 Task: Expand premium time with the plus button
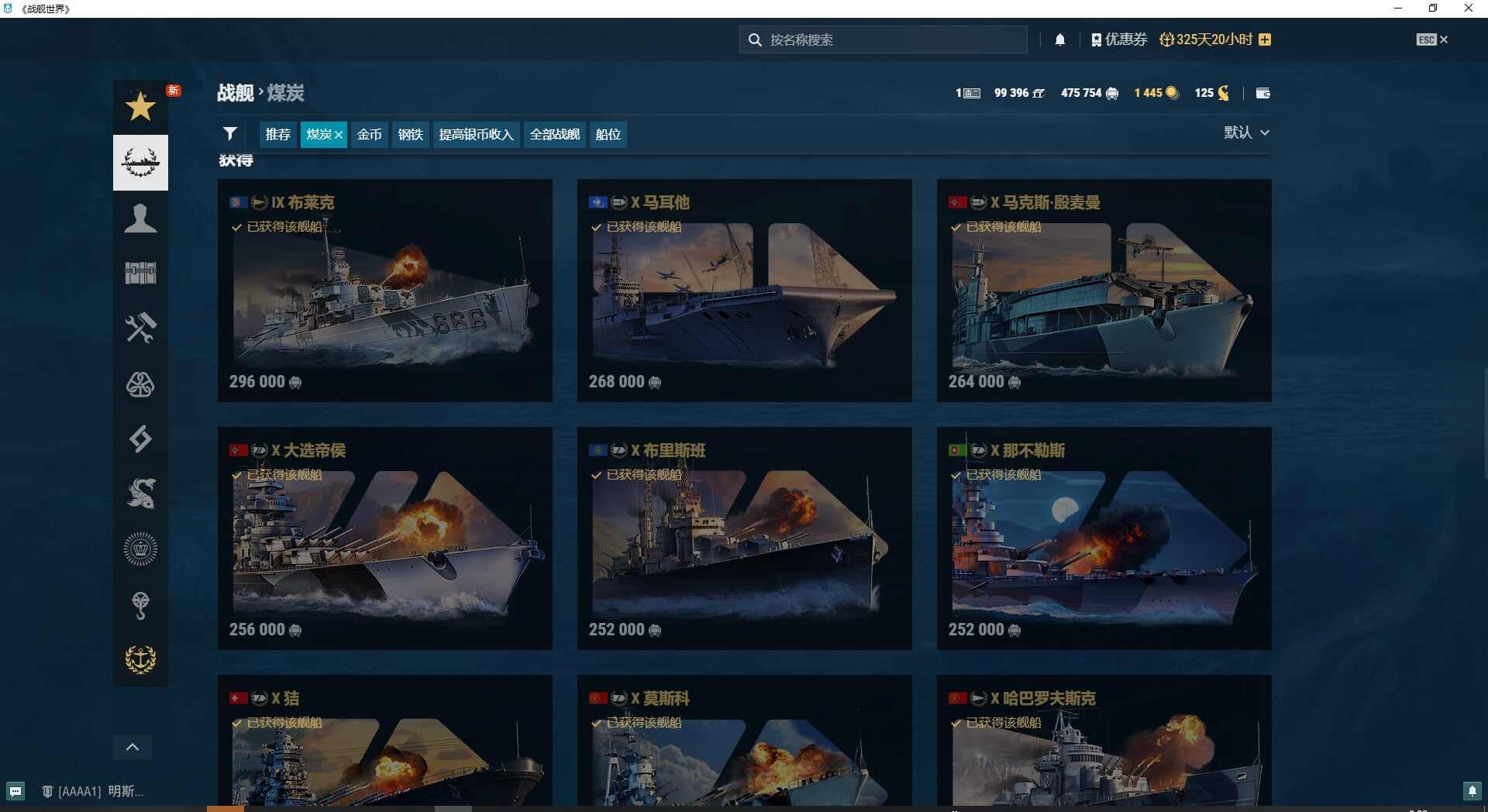(x=1265, y=39)
